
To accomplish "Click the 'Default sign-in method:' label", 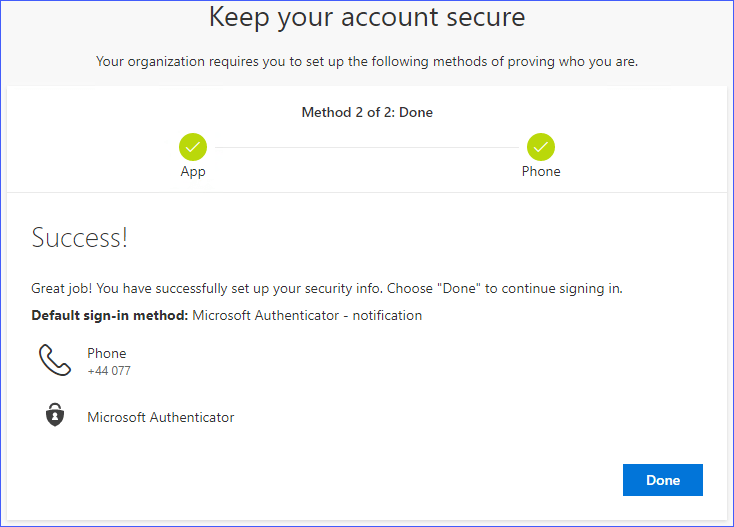I will coord(110,316).
